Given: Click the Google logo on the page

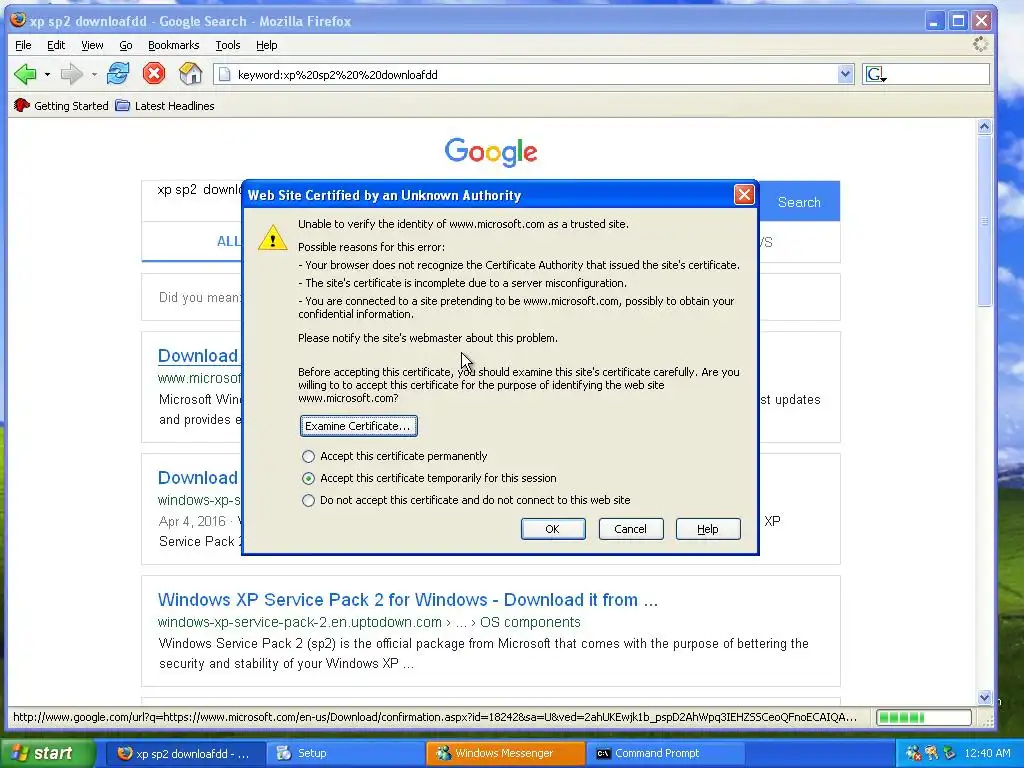Looking at the screenshot, I should point(490,152).
